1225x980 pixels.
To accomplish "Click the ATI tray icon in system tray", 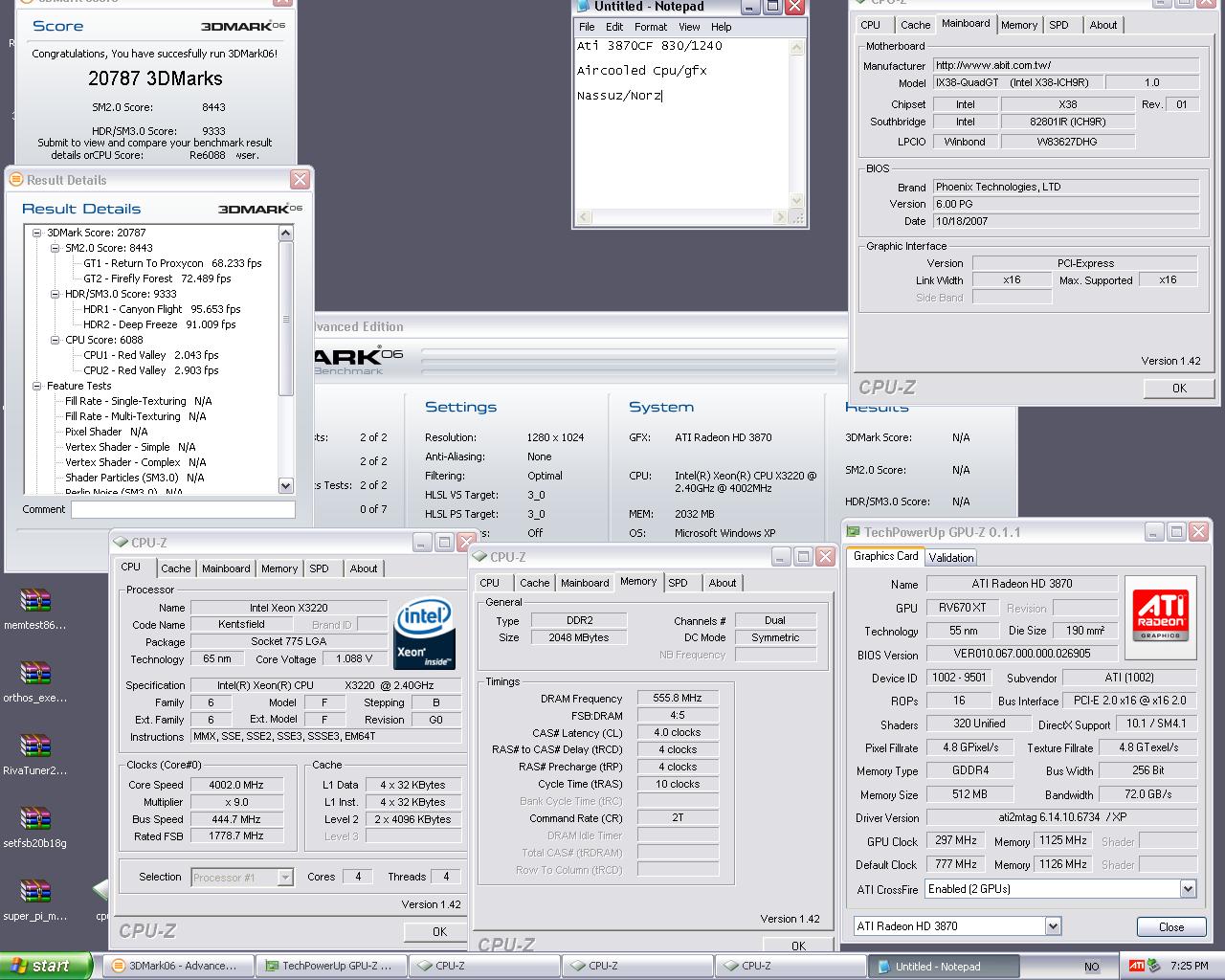I will pyautogui.click(x=1136, y=966).
